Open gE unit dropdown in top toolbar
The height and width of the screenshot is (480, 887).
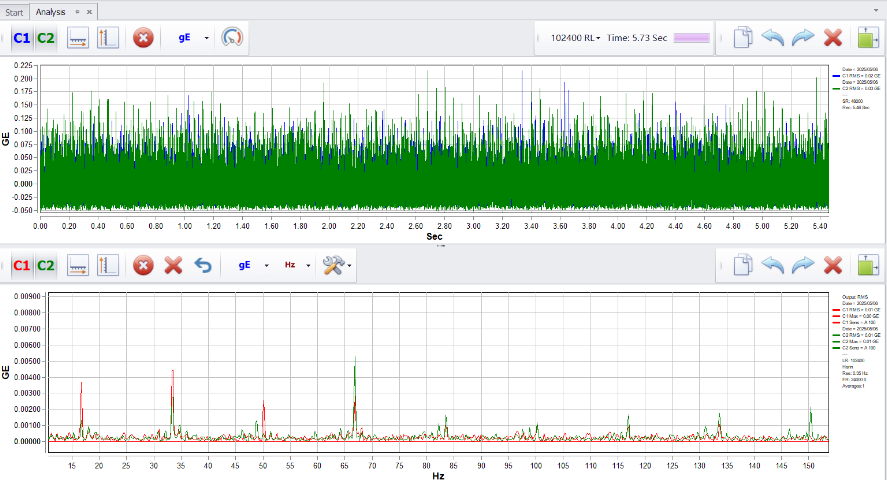(x=206, y=38)
